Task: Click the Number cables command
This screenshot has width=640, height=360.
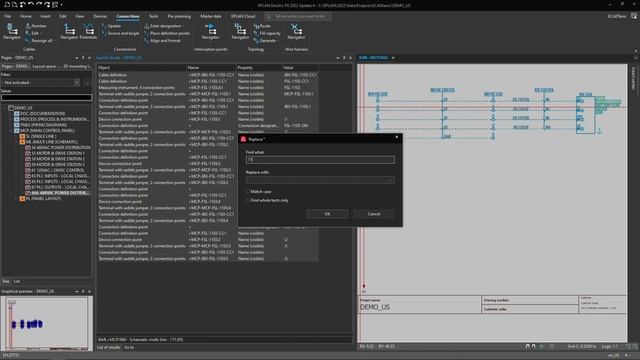Action: 36,26
